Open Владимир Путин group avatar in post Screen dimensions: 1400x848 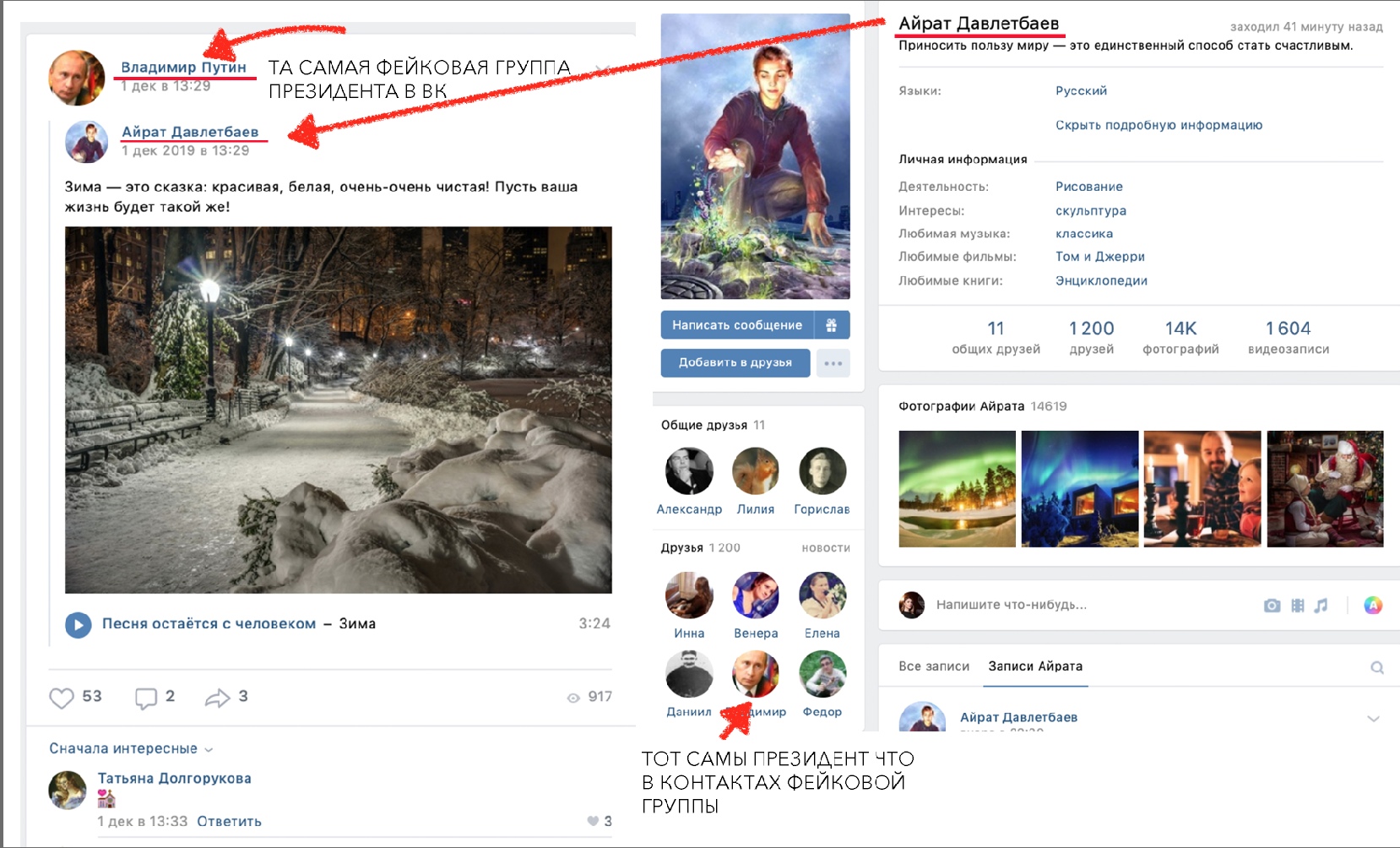tap(77, 77)
